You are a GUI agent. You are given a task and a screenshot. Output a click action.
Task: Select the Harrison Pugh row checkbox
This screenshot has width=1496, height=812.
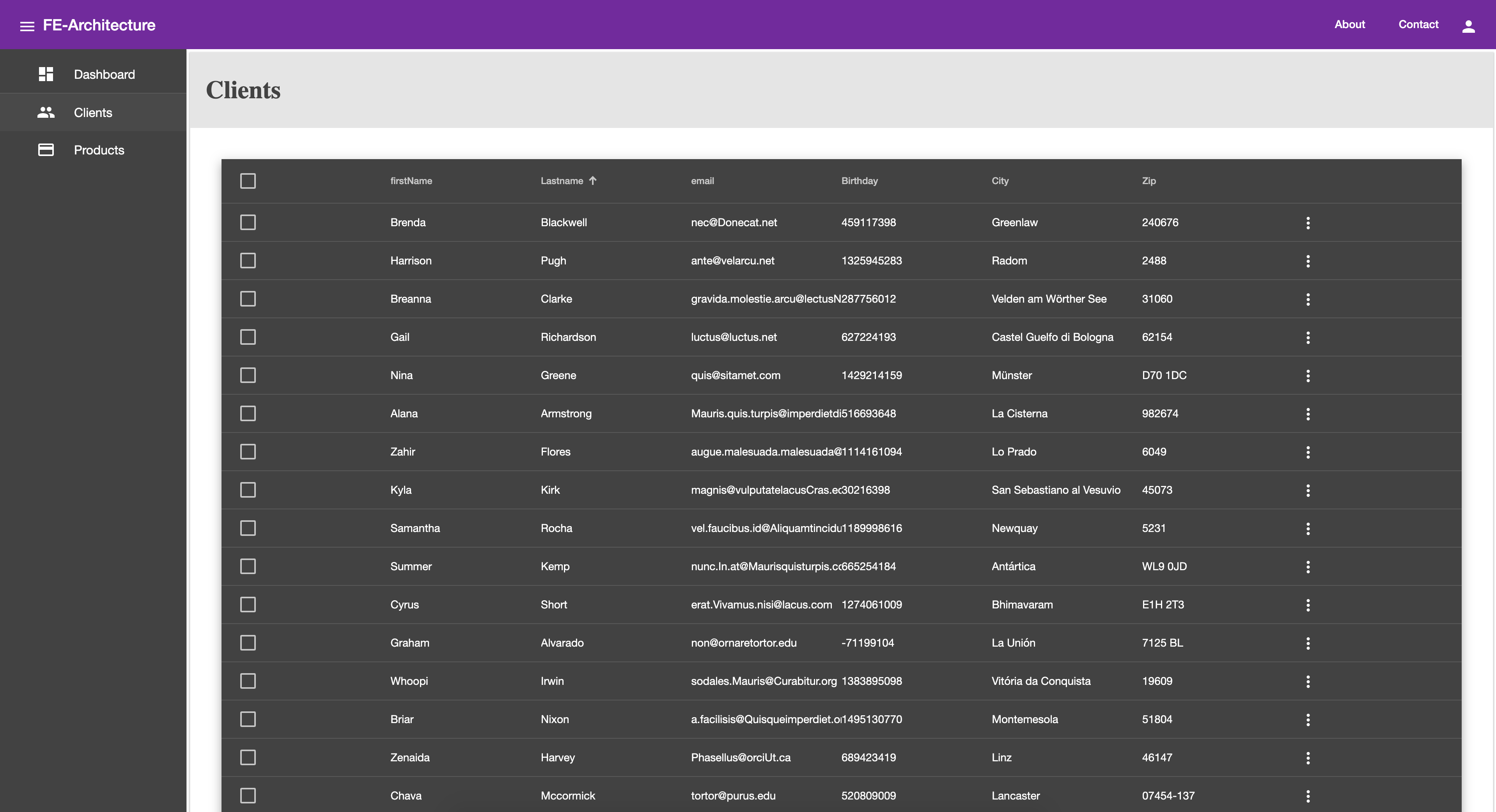(248, 261)
